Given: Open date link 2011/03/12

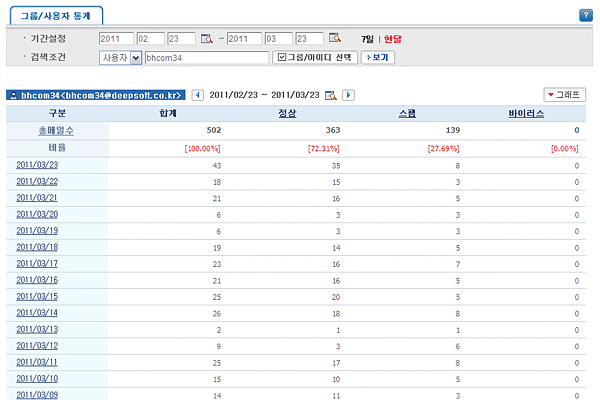Looking at the screenshot, I should click(x=37, y=346).
